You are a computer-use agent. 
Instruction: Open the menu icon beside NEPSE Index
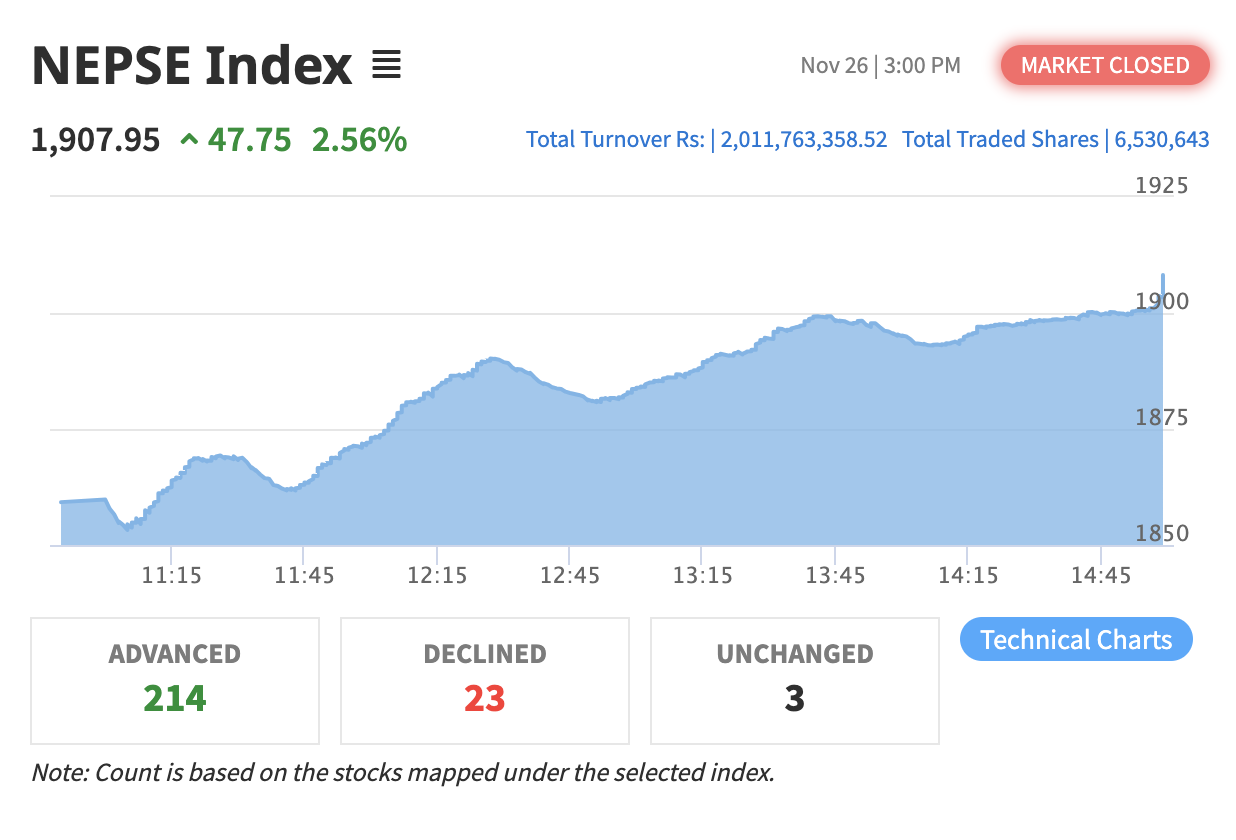(x=386, y=65)
